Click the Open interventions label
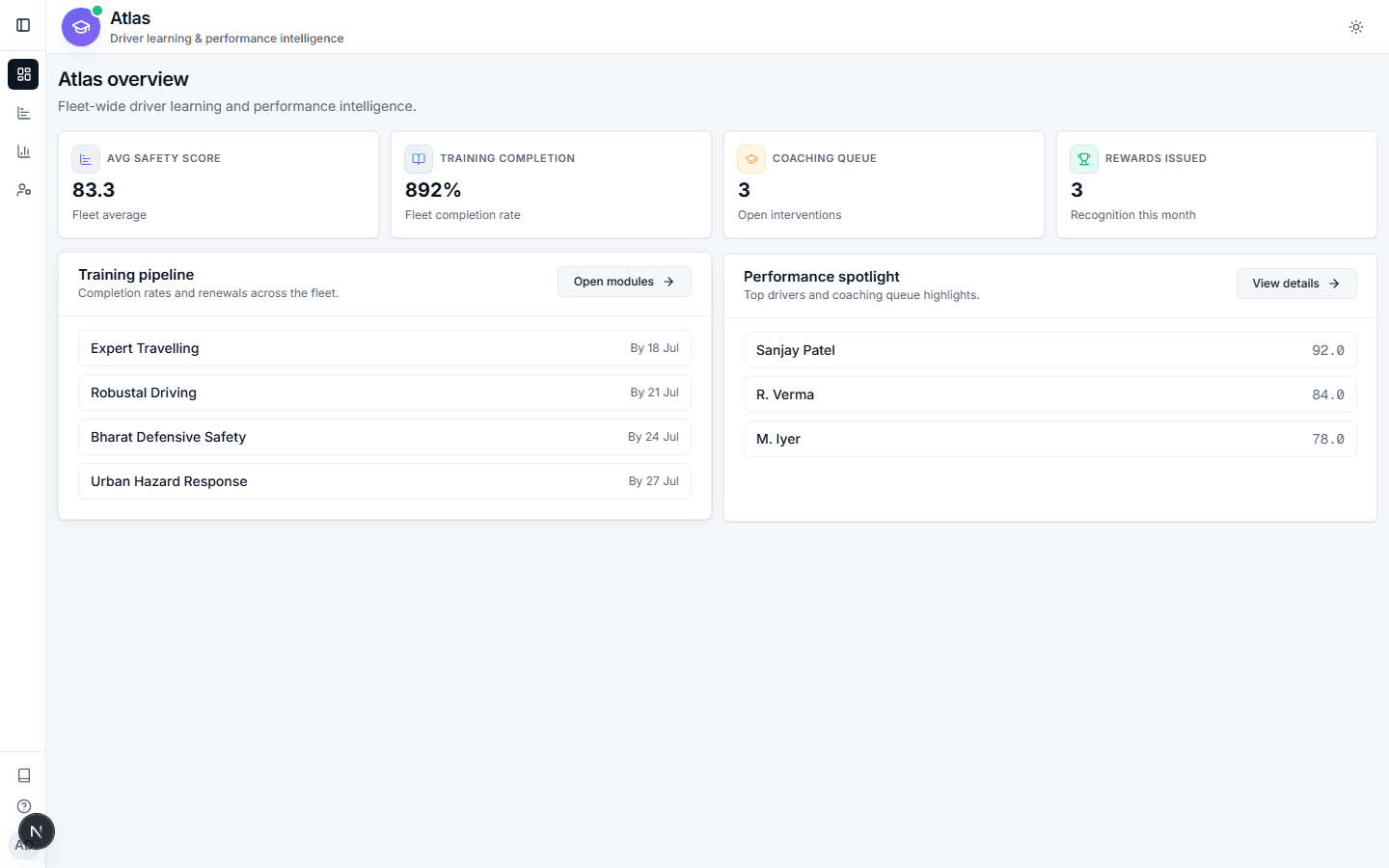This screenshot has width=1389, height=868. (789, 215)
